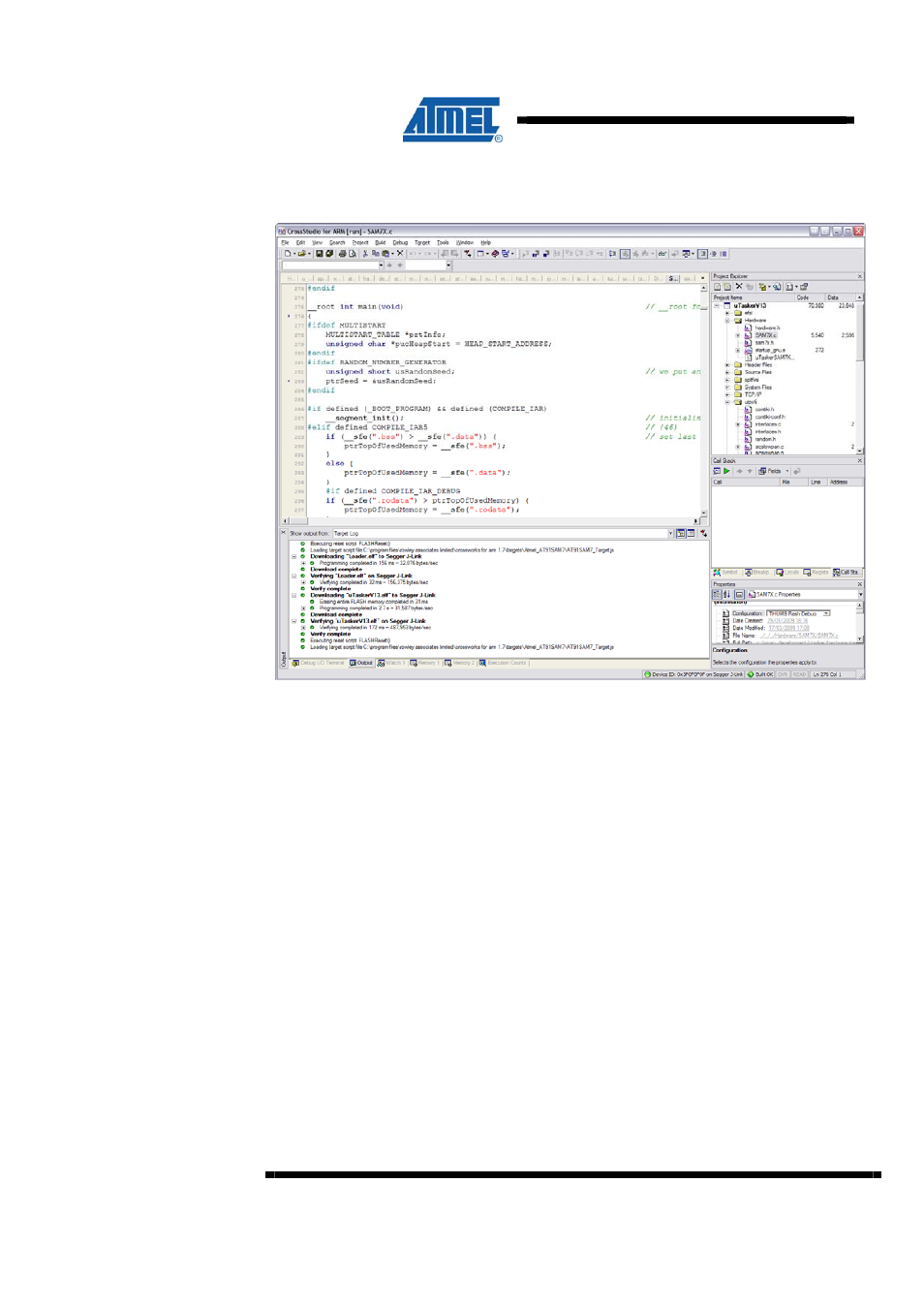Screen dimensions: 924x1308
Task: Click categorized view icon in Properties
Action: [x=717, y=595]
